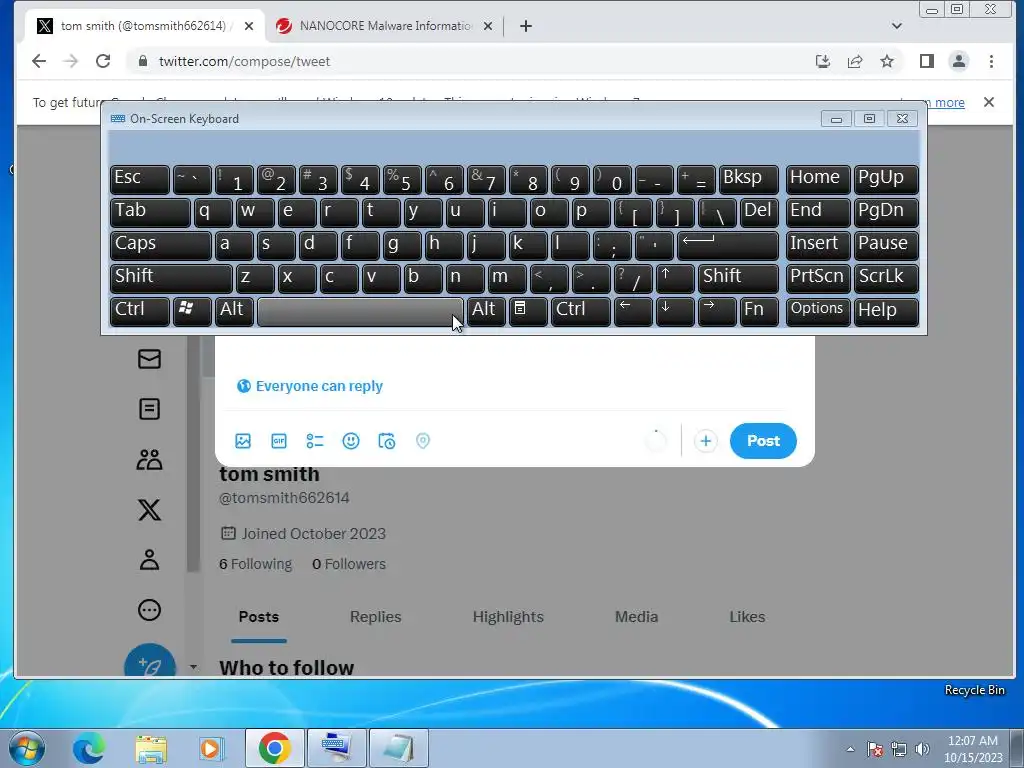
Task: Click the volume icon in tray
Action: tap(922, 749)
